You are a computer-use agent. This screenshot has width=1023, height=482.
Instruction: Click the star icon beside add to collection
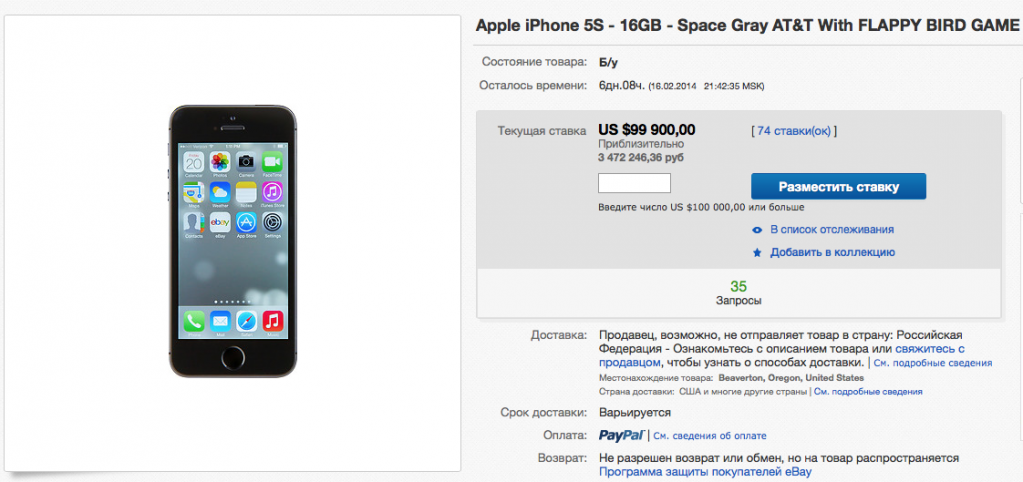[757, 253]
